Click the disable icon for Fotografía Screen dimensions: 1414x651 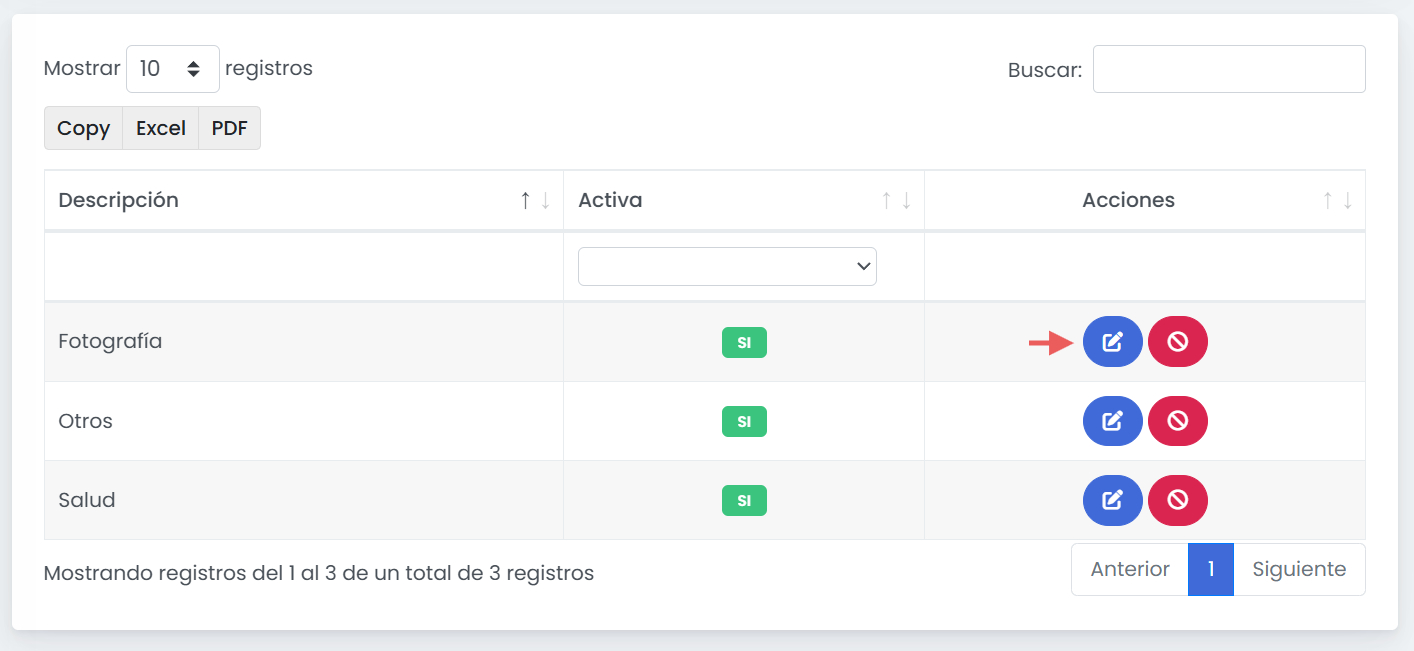click(1177, 342)
